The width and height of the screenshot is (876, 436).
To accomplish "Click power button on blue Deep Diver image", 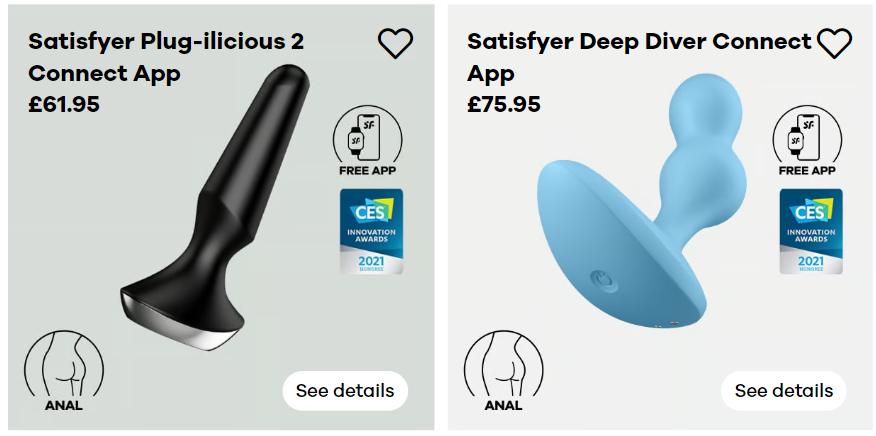I will click(x=604, y=280).
